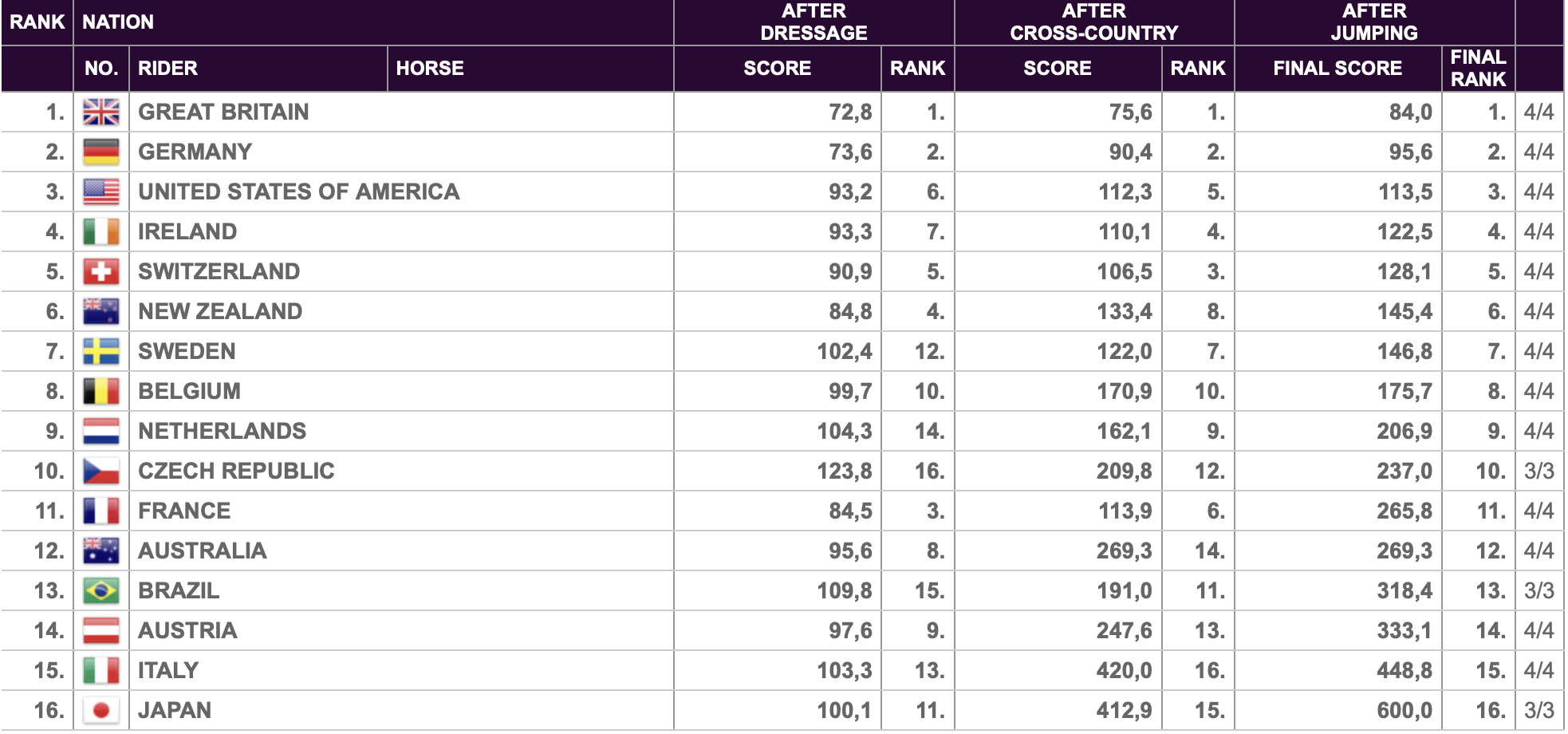Click the Brazil flag icon

click(101, 591)
